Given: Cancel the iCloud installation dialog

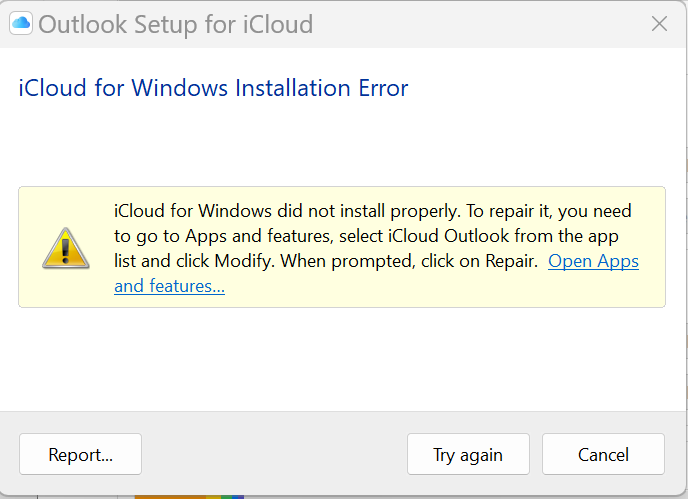Looking at the screenshot, I should click(603, 454).
